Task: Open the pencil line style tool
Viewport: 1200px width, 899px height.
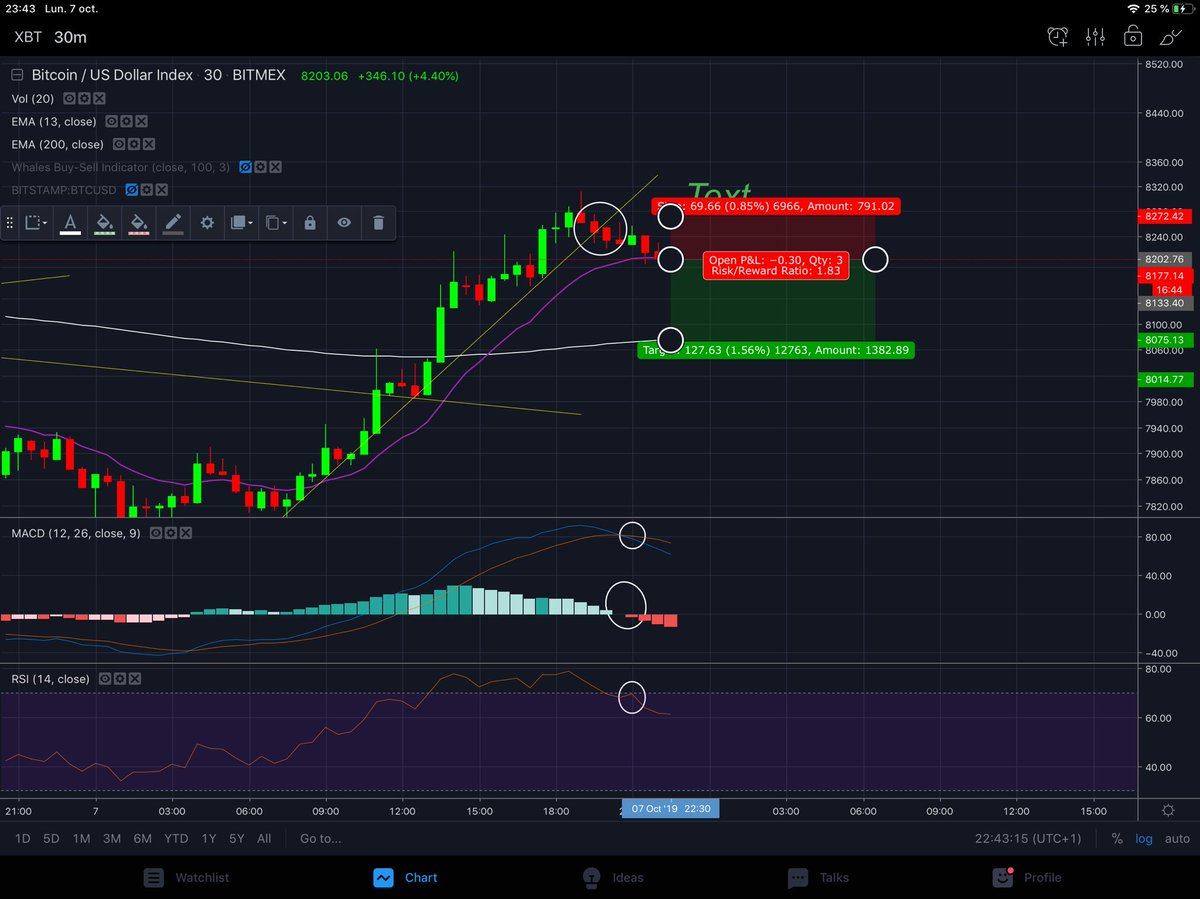Action: point(173,222)
